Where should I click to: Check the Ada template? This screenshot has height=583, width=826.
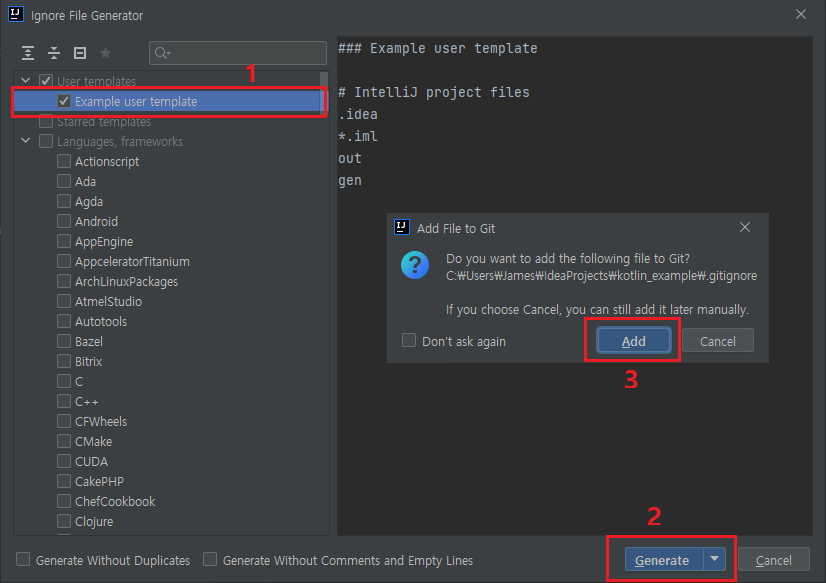point(64,181)
